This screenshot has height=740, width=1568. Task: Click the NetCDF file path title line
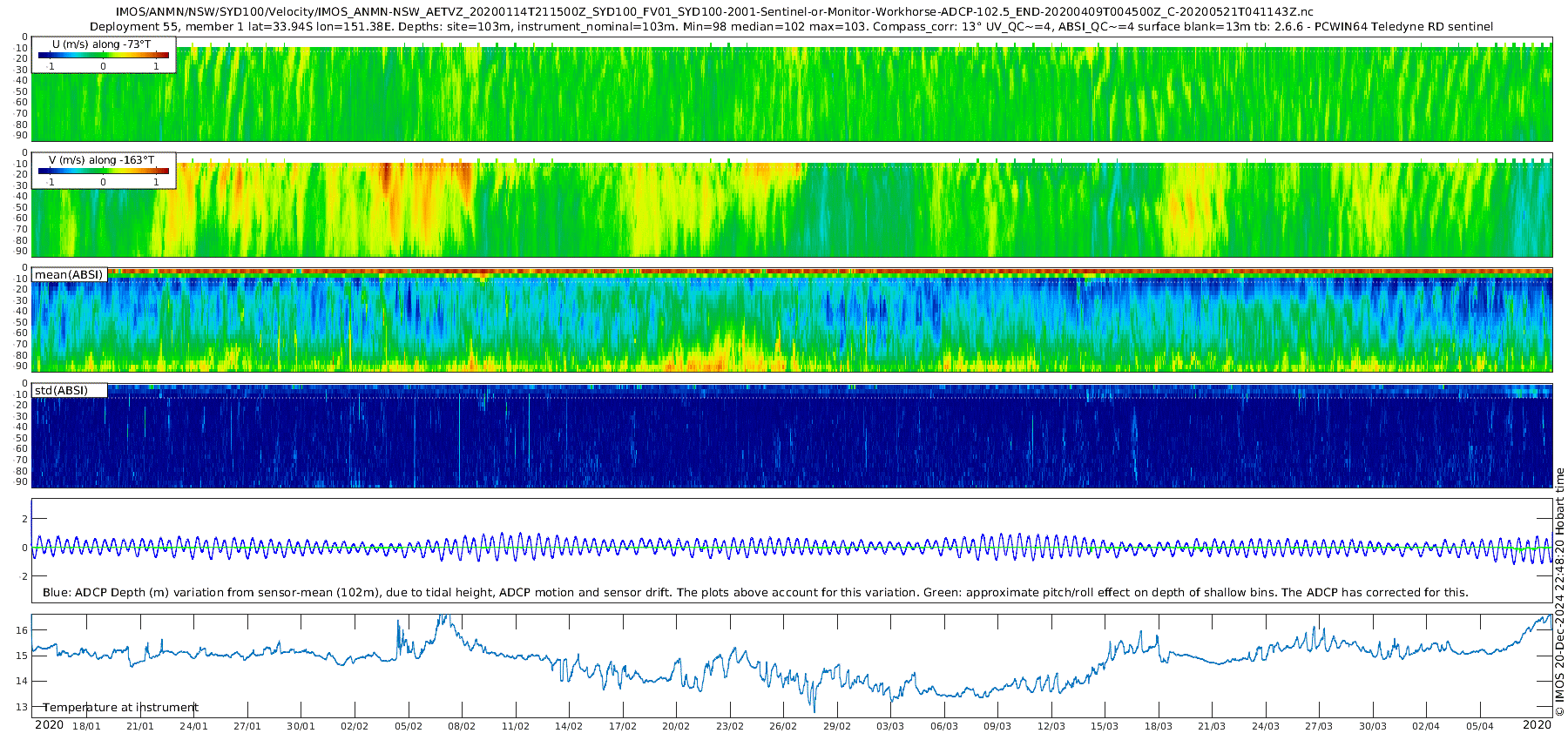[x=714, y=12]
